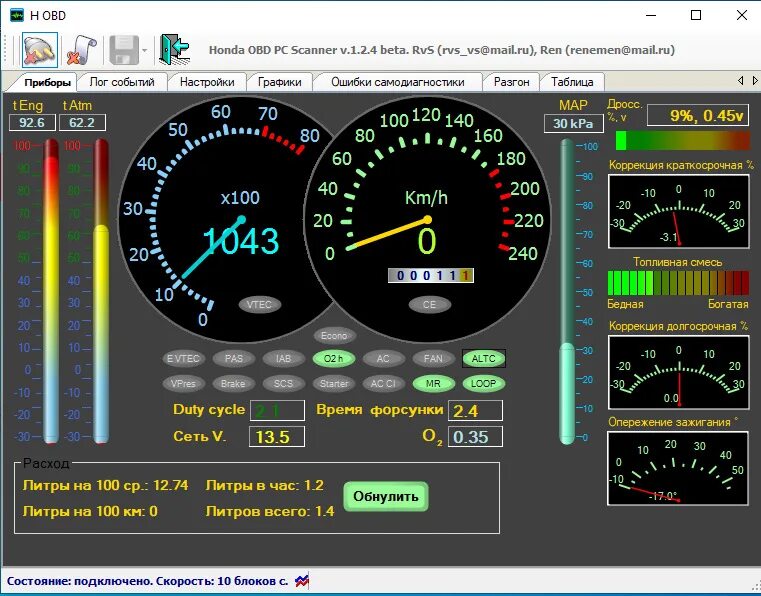The height and width of the screenshot is (596, 761).
Task: Click the clear log scroll icon
Action: point(81,50)
